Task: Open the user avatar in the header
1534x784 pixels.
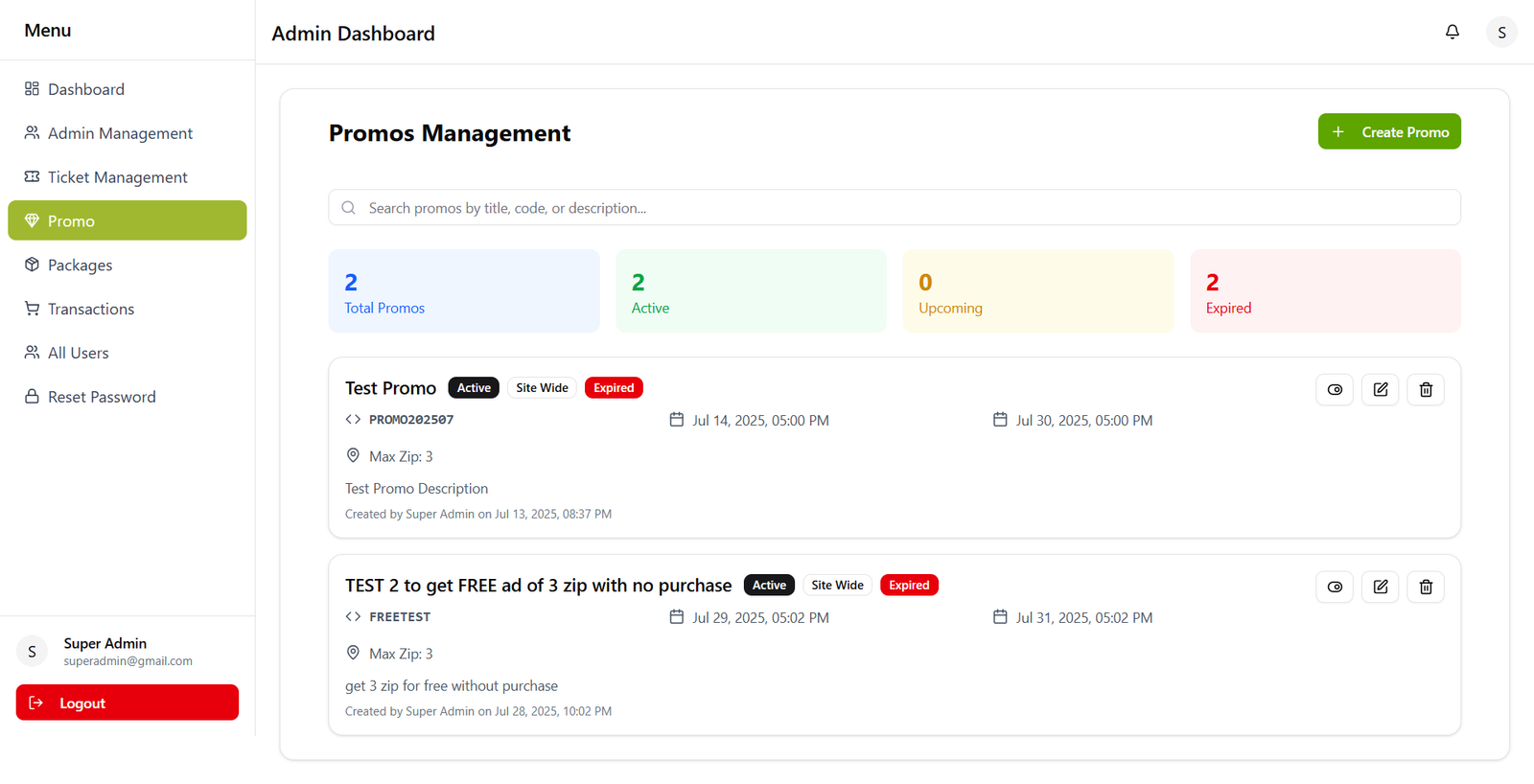Action: pyautogui.click(x=1500, y=33)
